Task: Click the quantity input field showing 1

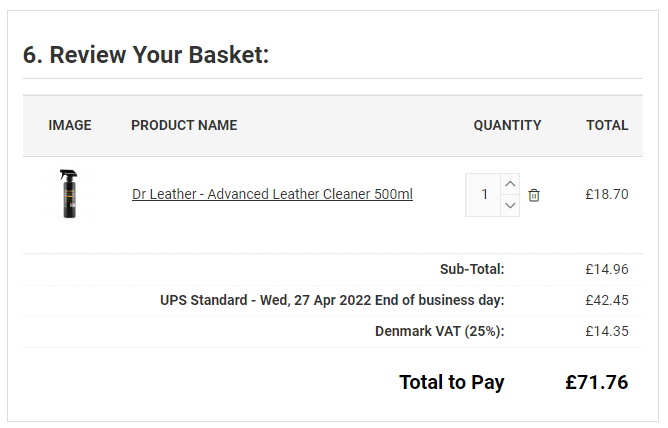Action: pos(484,195)
